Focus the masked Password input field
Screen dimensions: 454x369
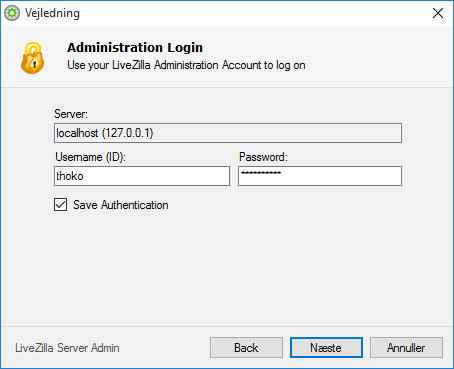(320, 176)
